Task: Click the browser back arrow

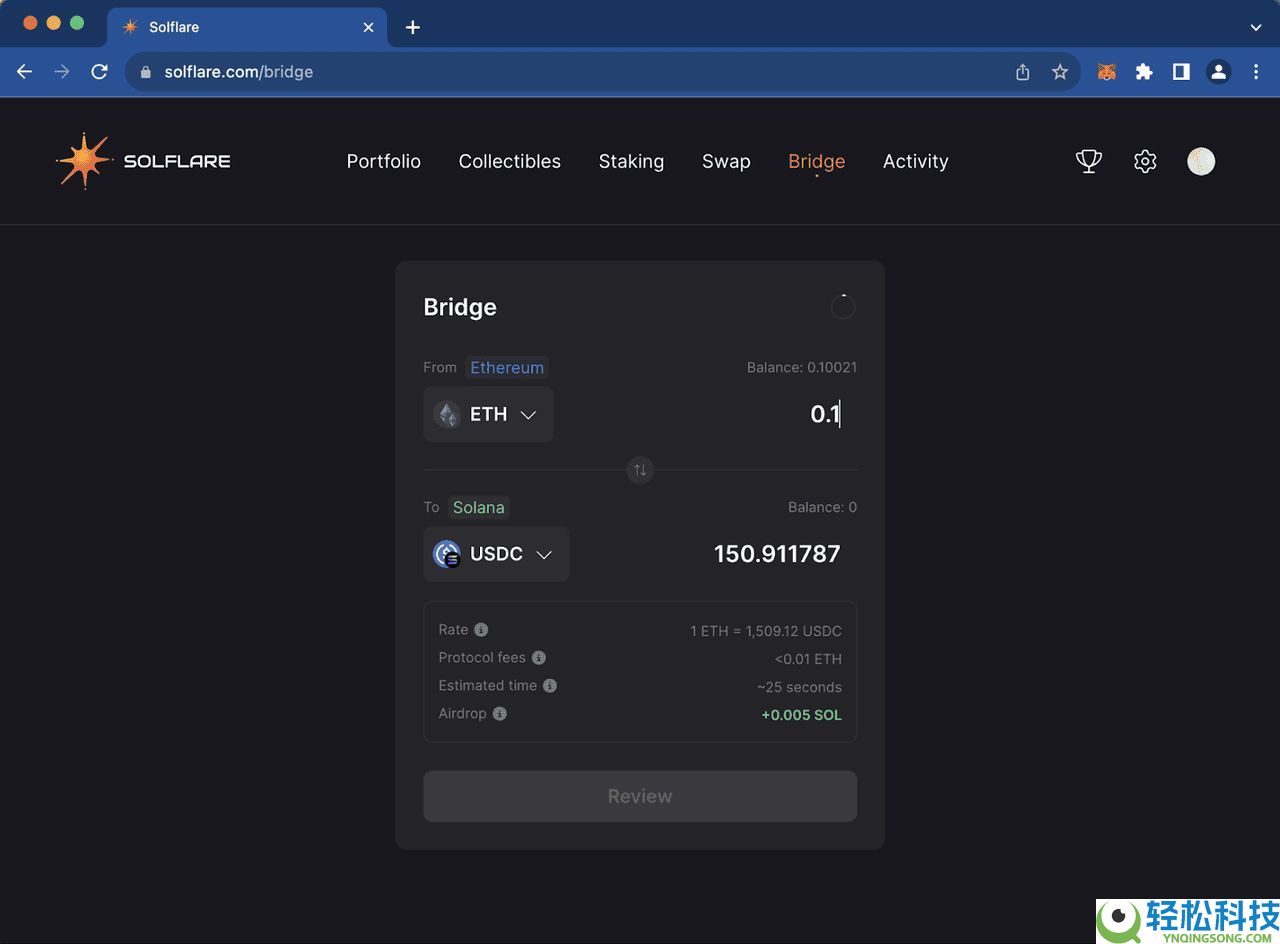Action: point(25,72)
